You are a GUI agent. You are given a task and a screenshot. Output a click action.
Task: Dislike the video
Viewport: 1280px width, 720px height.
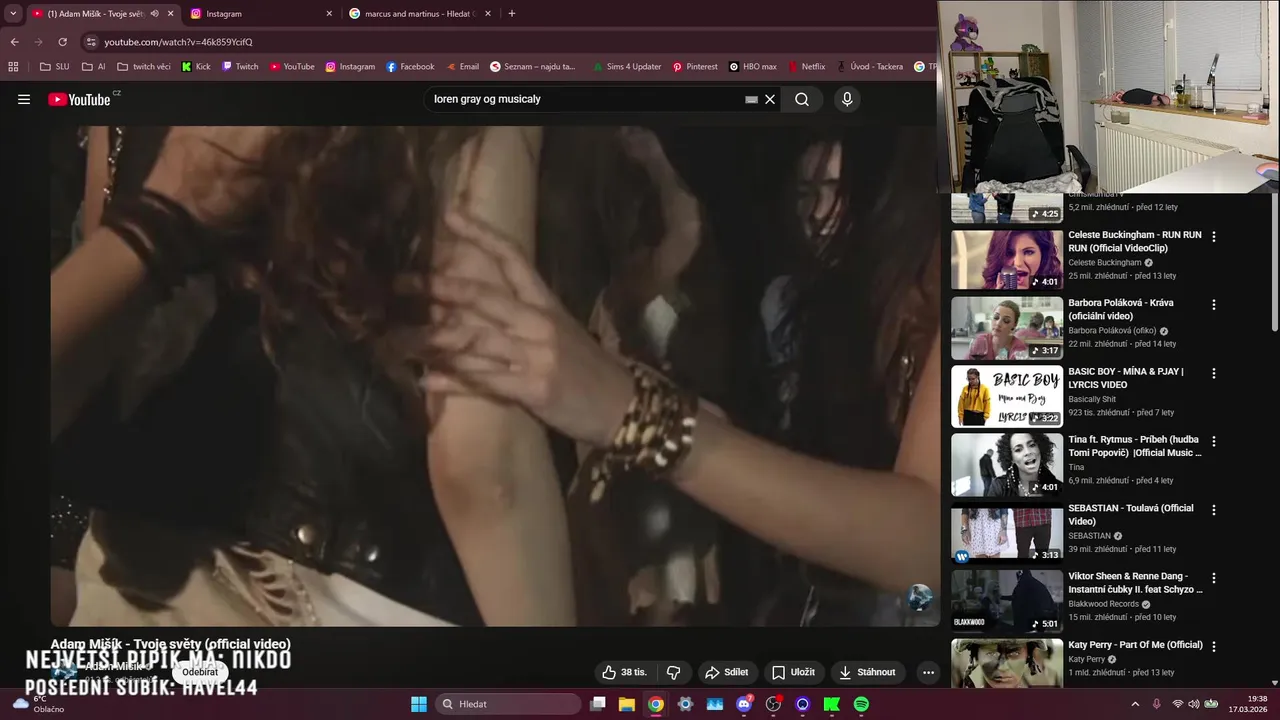click(x=673, y=672)
